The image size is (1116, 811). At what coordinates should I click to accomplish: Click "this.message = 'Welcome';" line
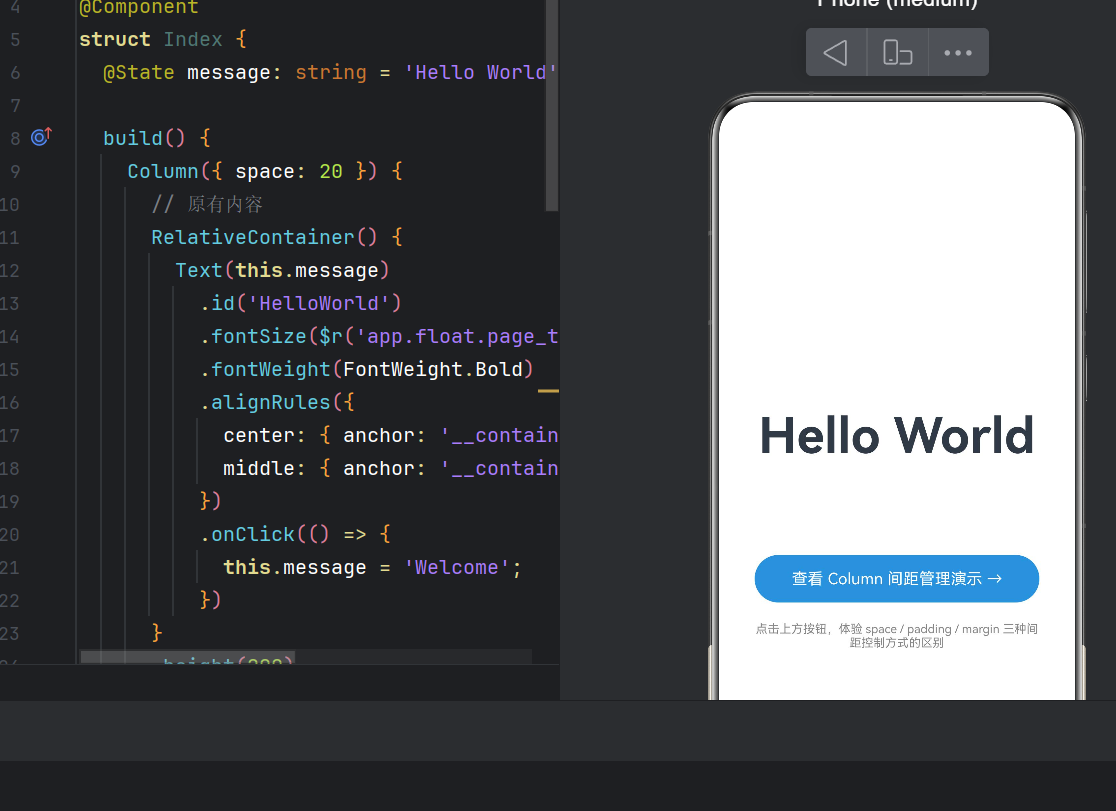click(372, 567)
